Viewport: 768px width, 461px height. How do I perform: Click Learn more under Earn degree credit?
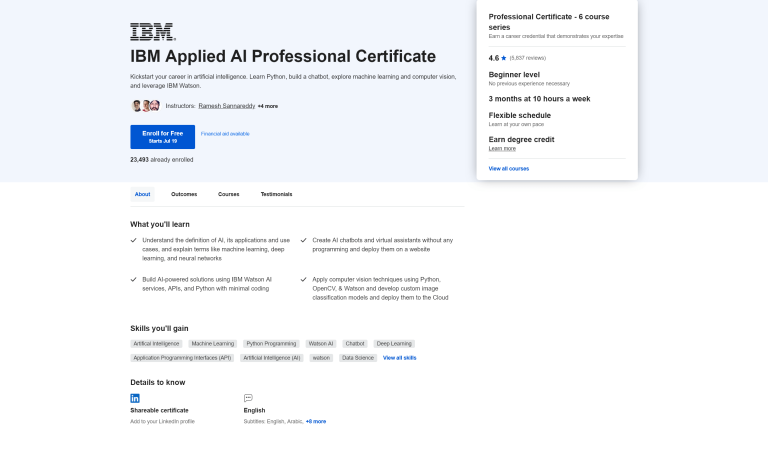point(502,148)
